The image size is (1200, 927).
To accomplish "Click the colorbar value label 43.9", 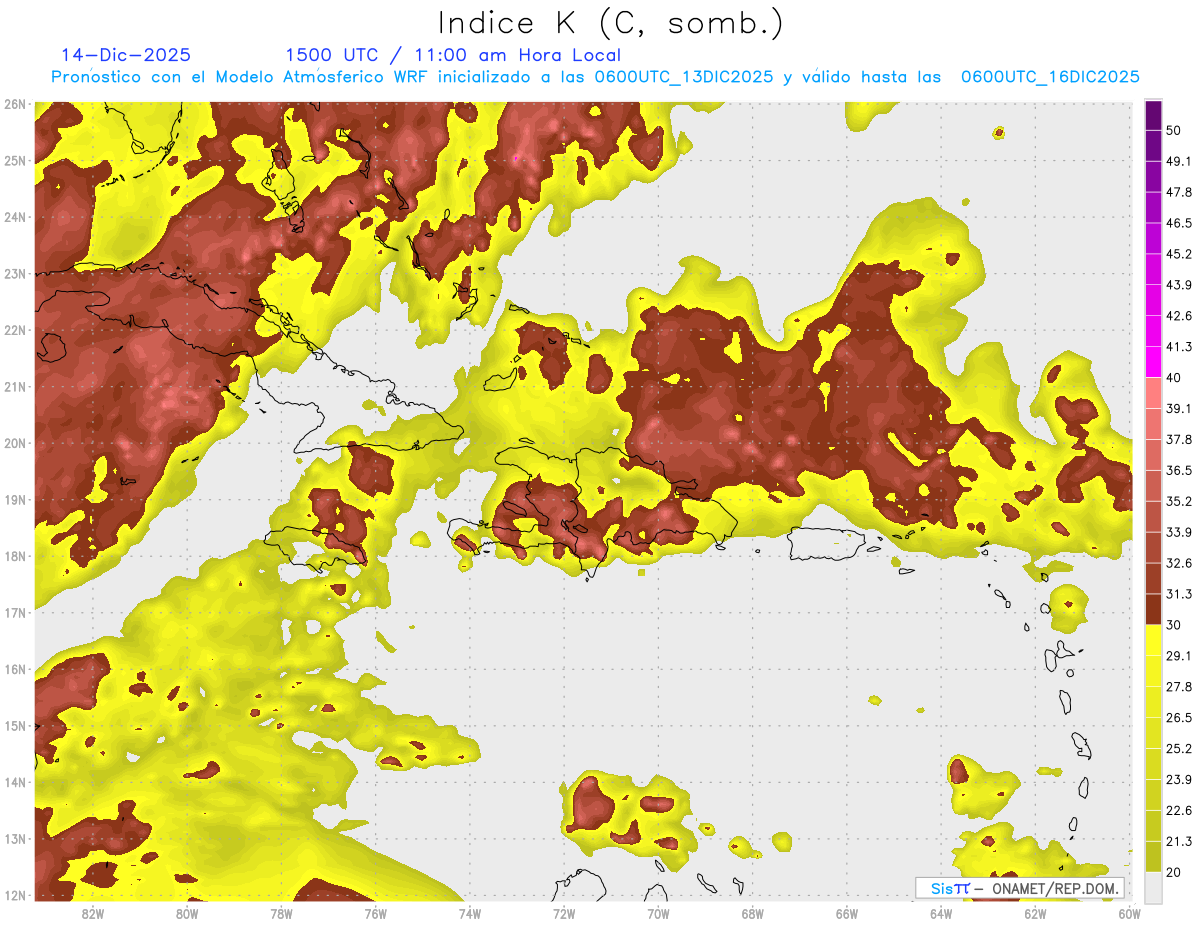I will point(1179,285).
